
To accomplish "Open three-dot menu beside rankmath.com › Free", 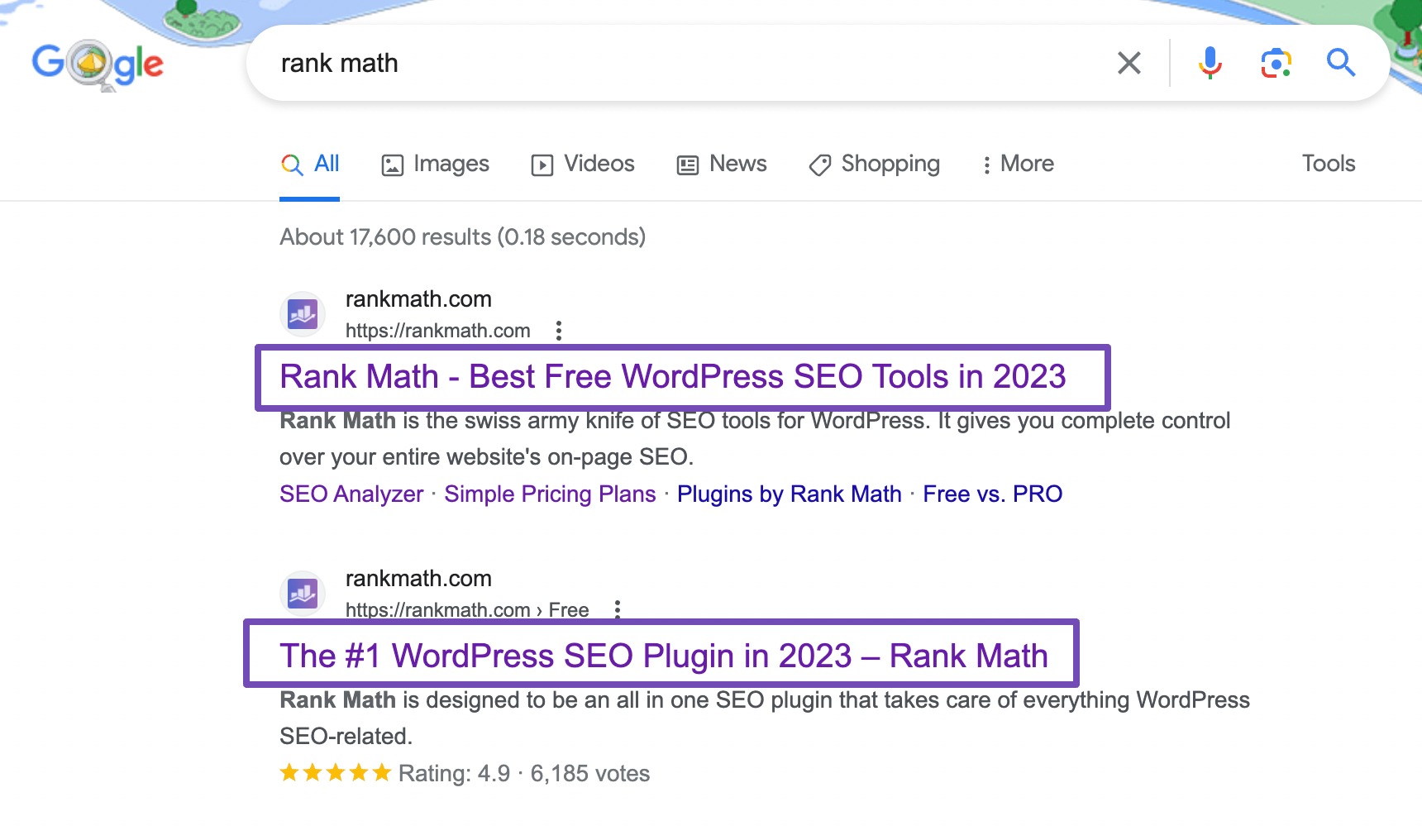I will pos(618,609).
